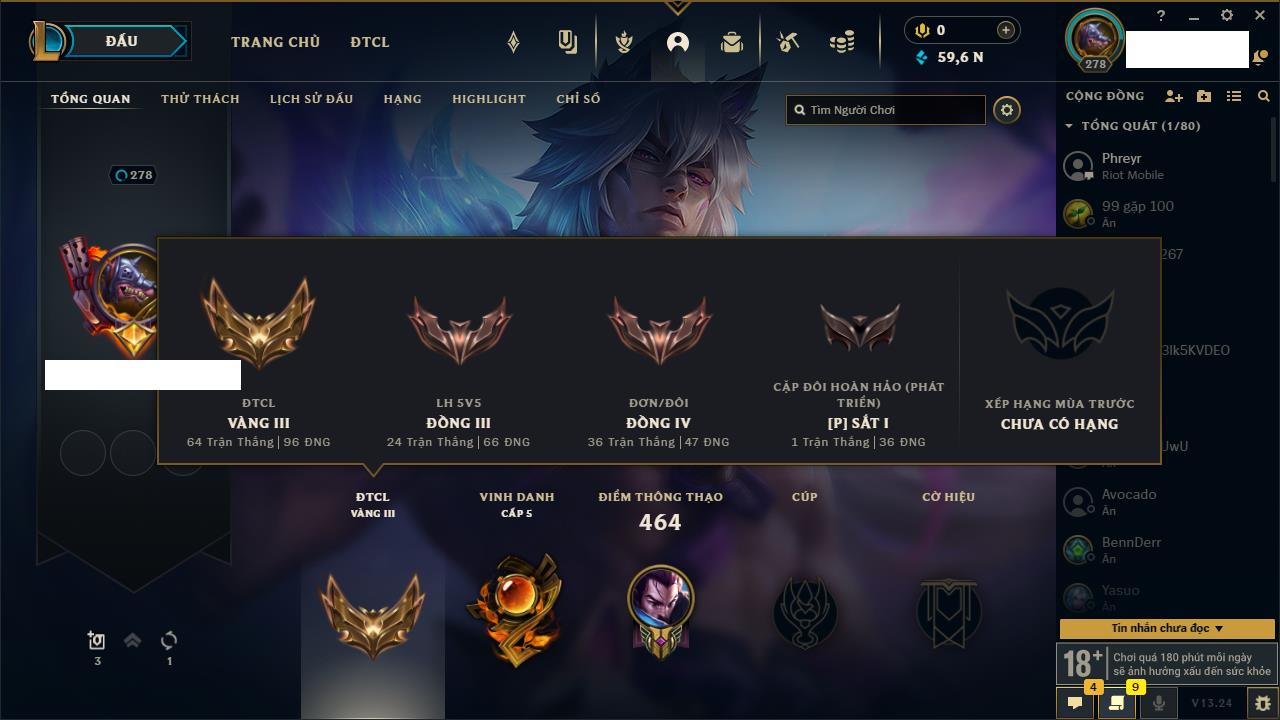This screenshot has height=720, width=1280.
Task: Switch to the HIGHLIGHT tab
Action: coord(488,99)
